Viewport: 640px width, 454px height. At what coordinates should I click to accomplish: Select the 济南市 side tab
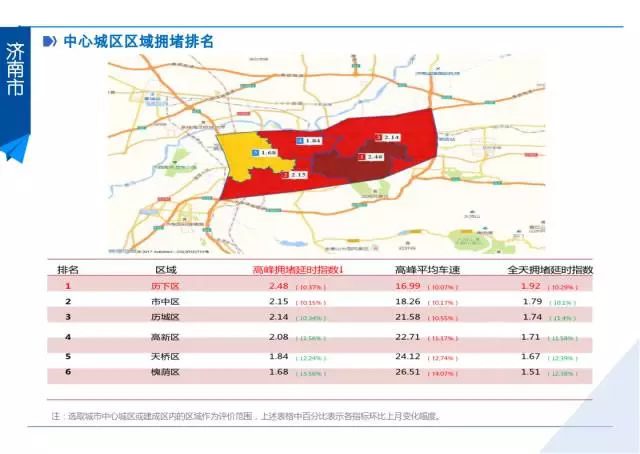(x=16, y=70)
